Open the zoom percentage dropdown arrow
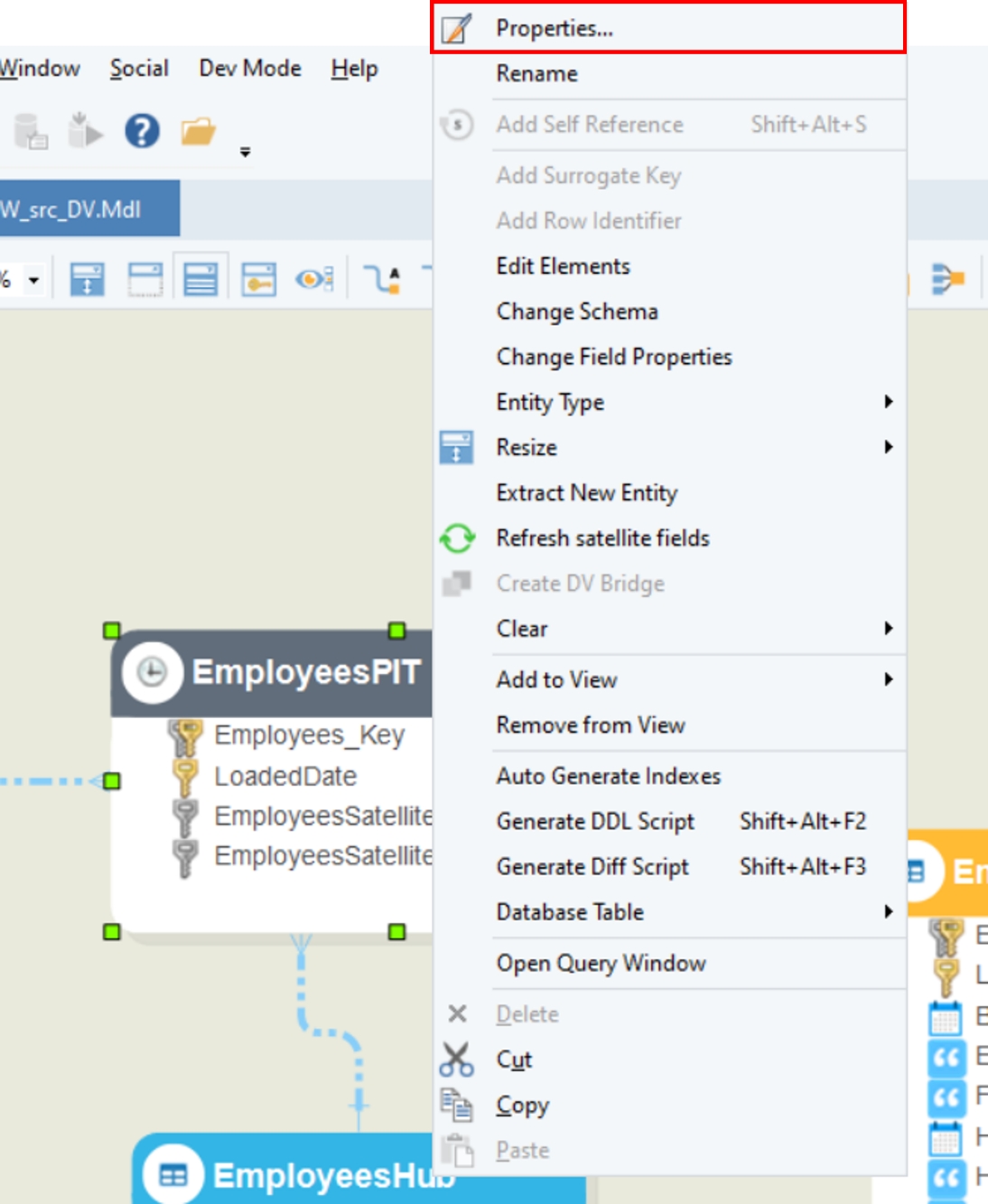The height and width of the screenshot is (1204, 988). [x=34, y=280]
